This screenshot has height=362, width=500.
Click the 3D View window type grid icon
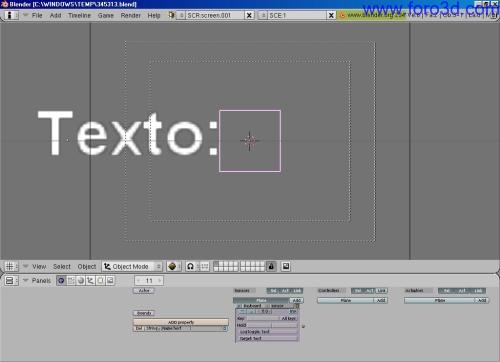[x=10, y=267]
